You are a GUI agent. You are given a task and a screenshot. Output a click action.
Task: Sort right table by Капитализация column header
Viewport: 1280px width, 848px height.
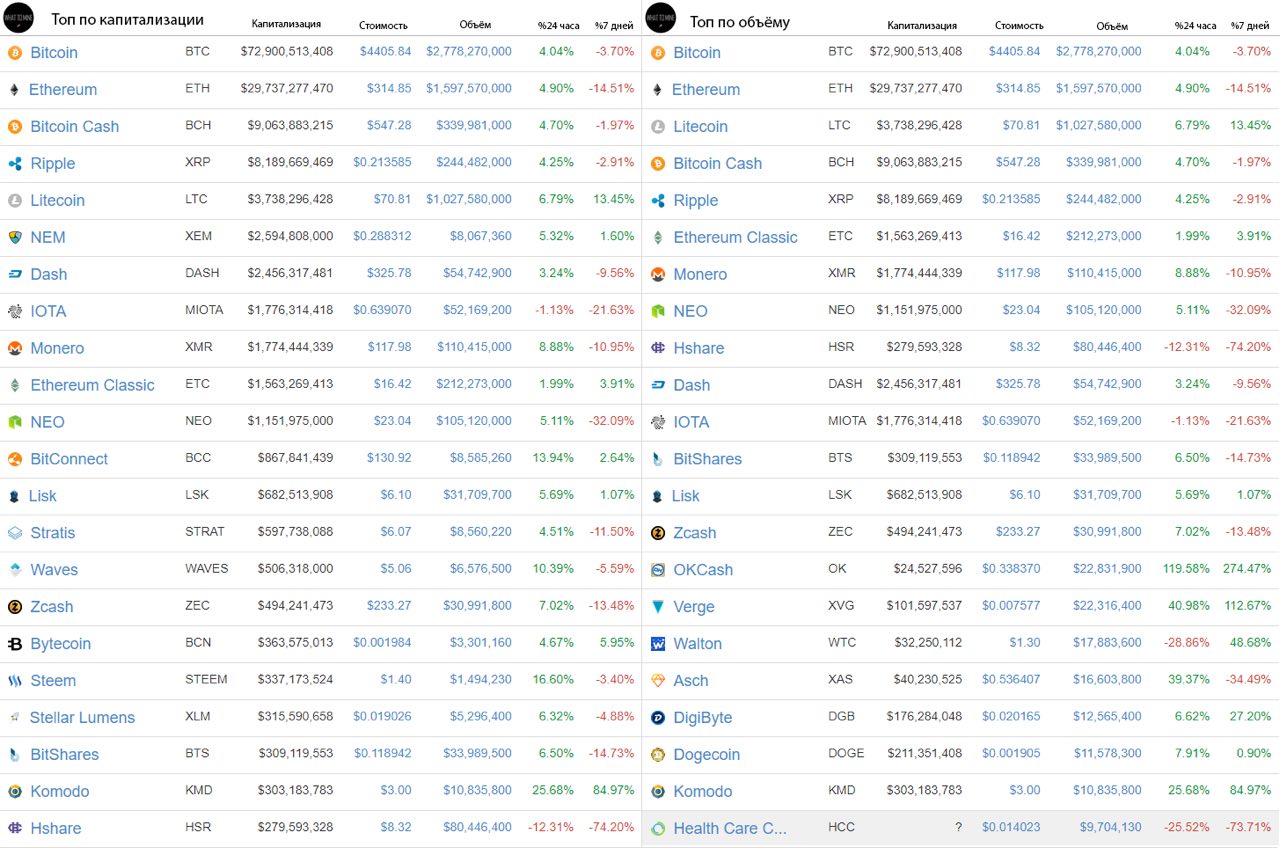922,25
